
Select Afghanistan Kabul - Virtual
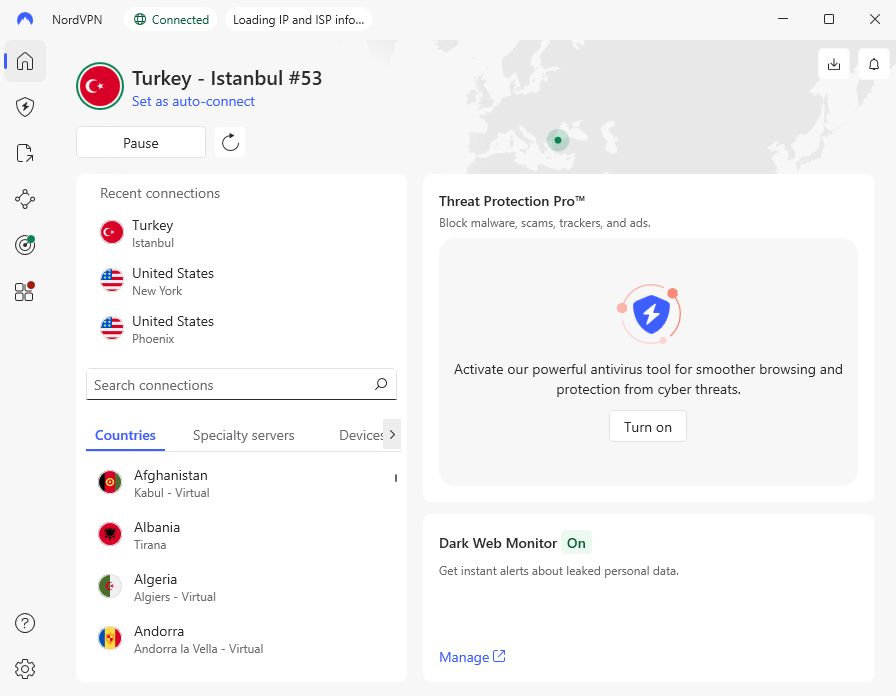240,483
